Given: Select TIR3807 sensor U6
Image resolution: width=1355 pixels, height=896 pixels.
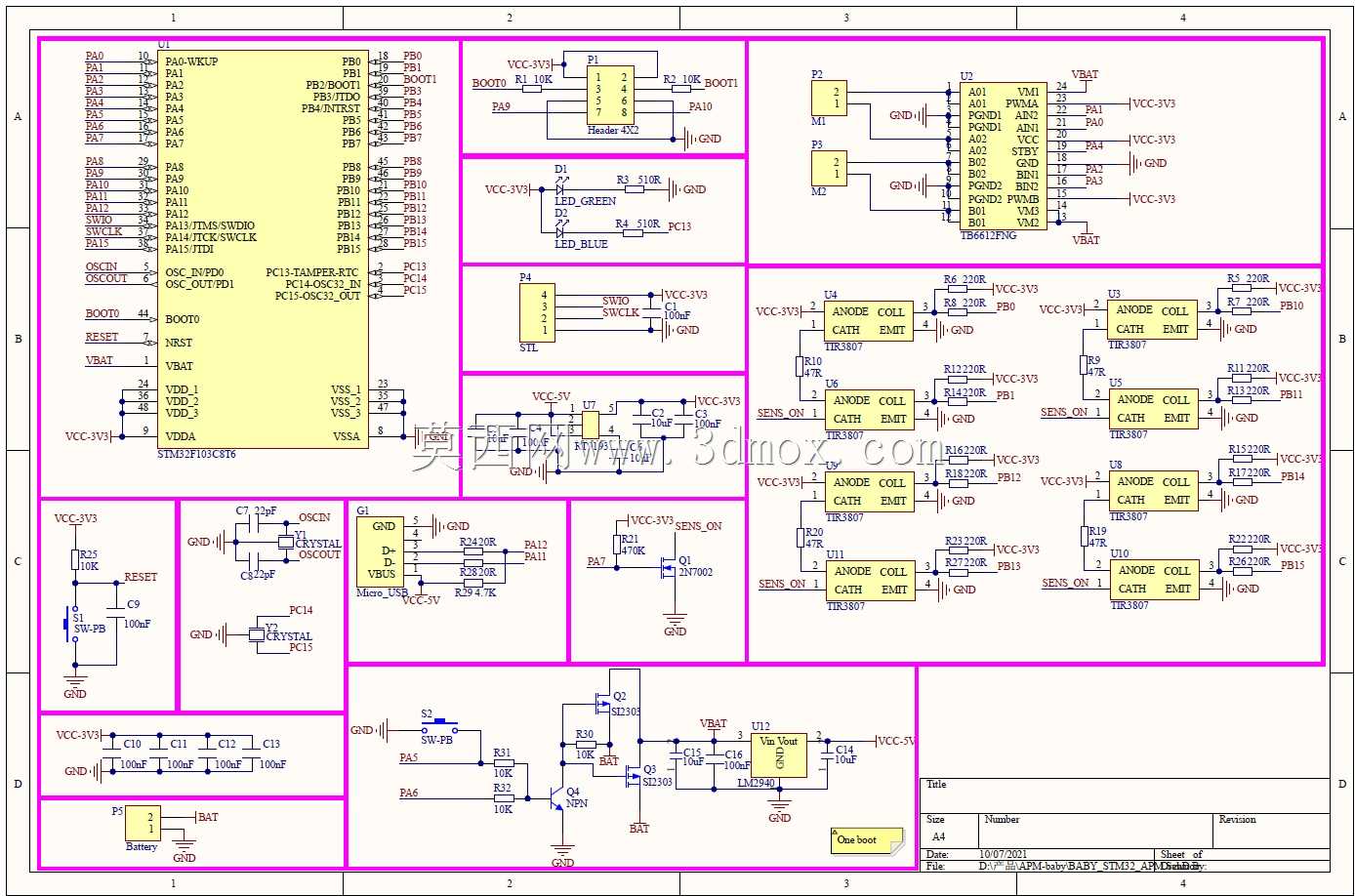Looking at the screenshot, I should [x=870, y=409].
